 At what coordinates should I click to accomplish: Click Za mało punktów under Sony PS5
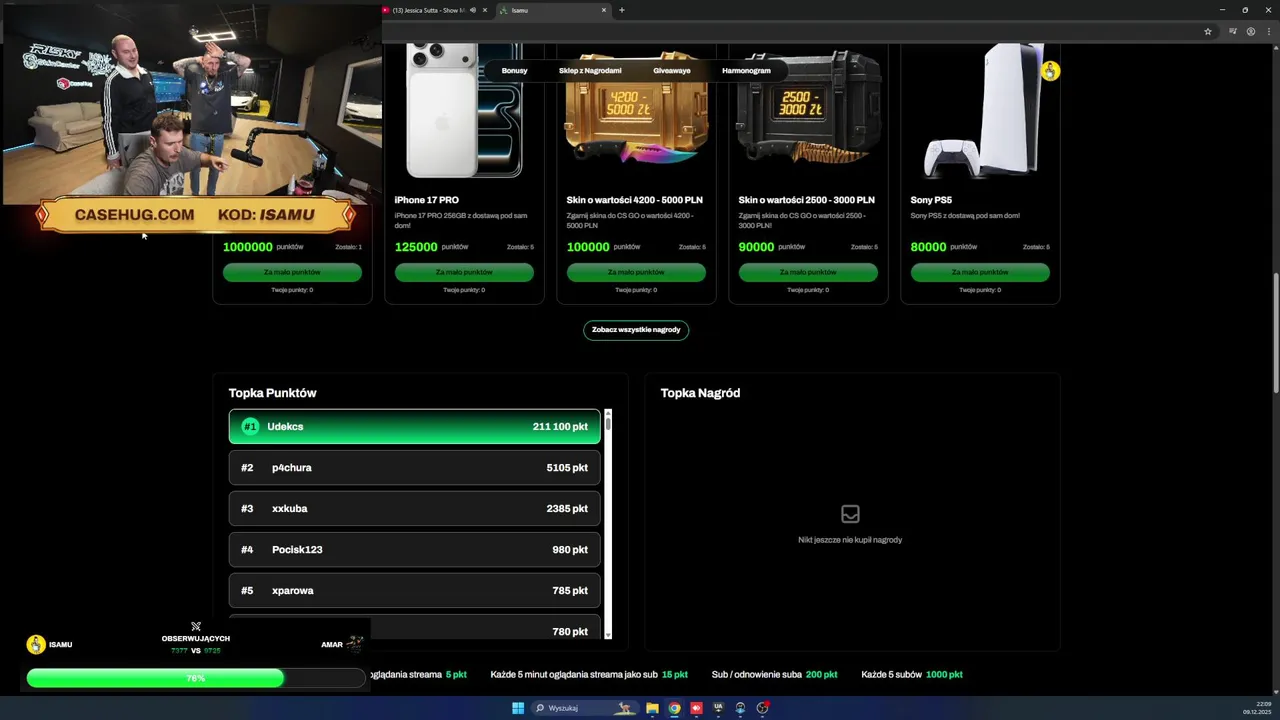[980, 272]
